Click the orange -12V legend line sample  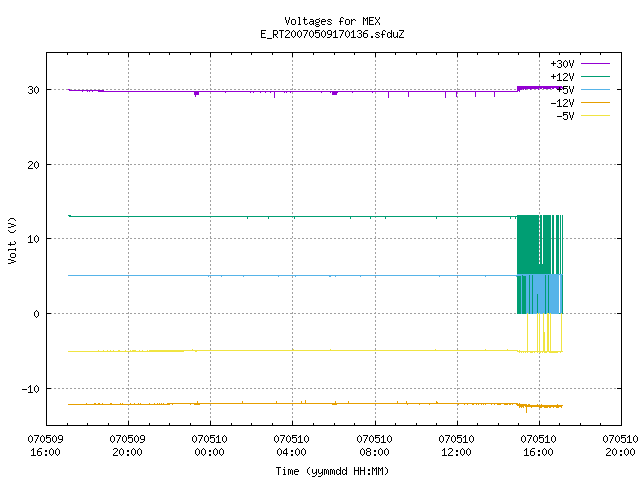click(595, 102)
